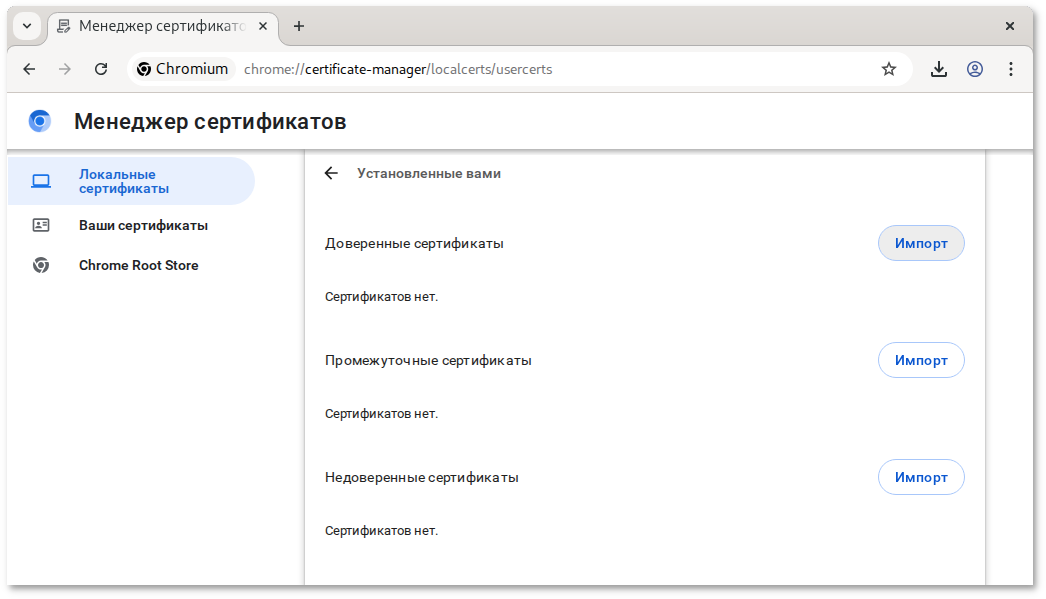The image size is (1046, 599).
Task: Open the three-dot browser menu
Action: [1011, 68]
